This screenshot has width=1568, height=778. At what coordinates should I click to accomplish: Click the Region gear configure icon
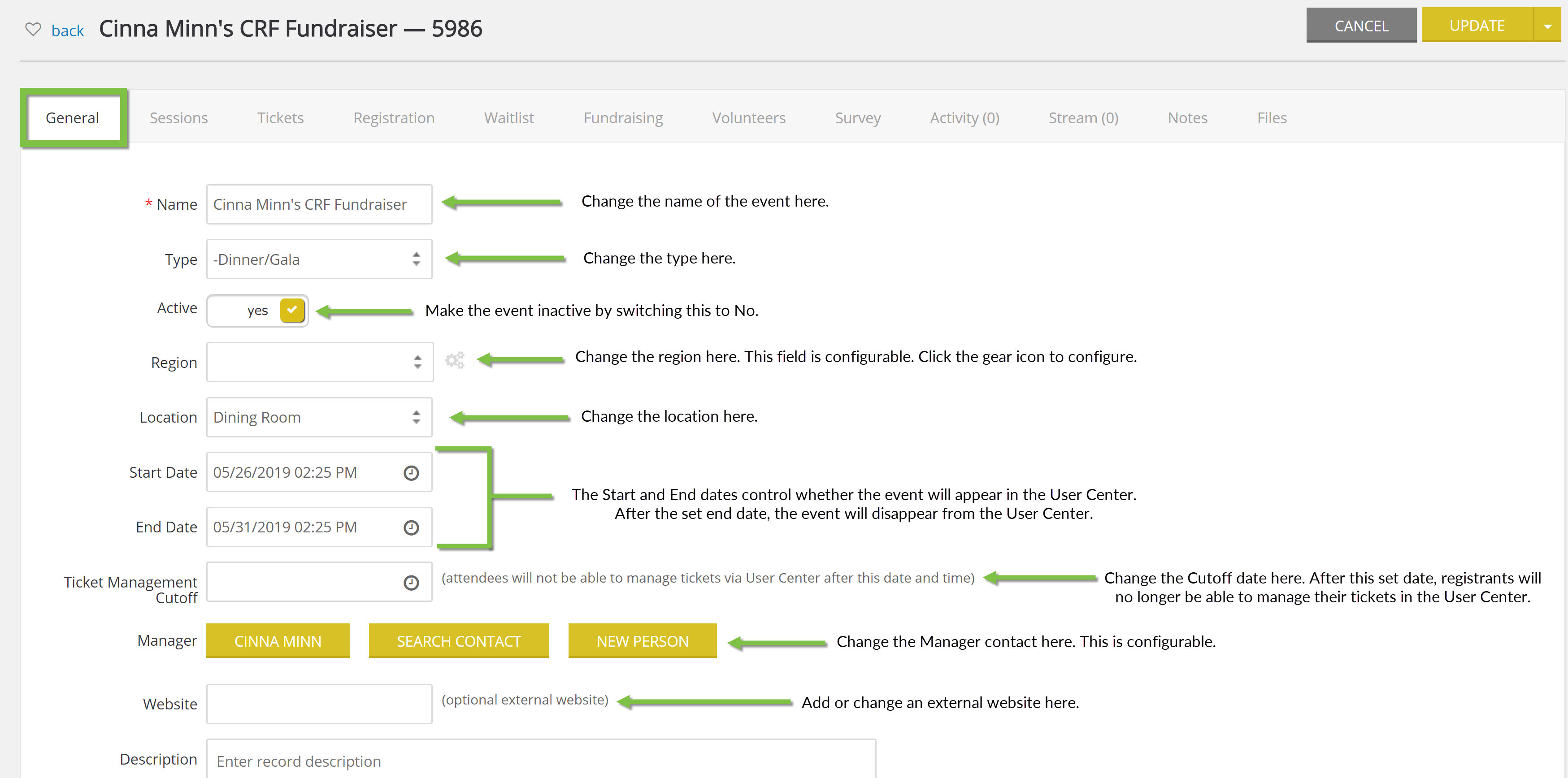pos(455,361)
